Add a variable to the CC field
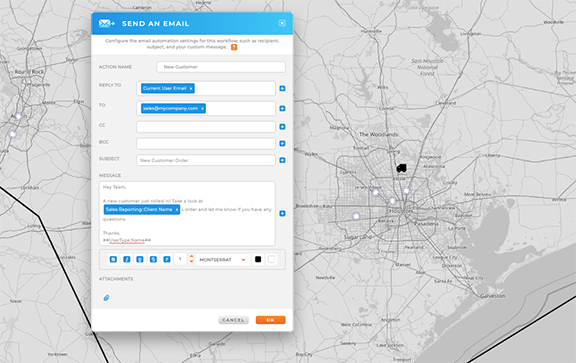 (282, 127)
